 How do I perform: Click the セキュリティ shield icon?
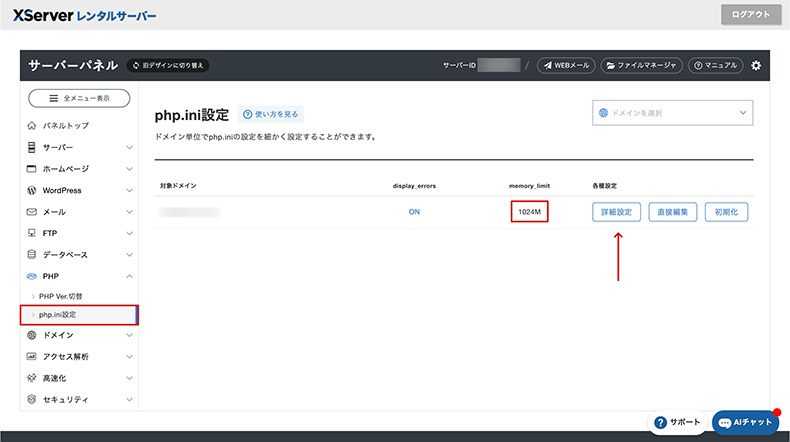32,399
